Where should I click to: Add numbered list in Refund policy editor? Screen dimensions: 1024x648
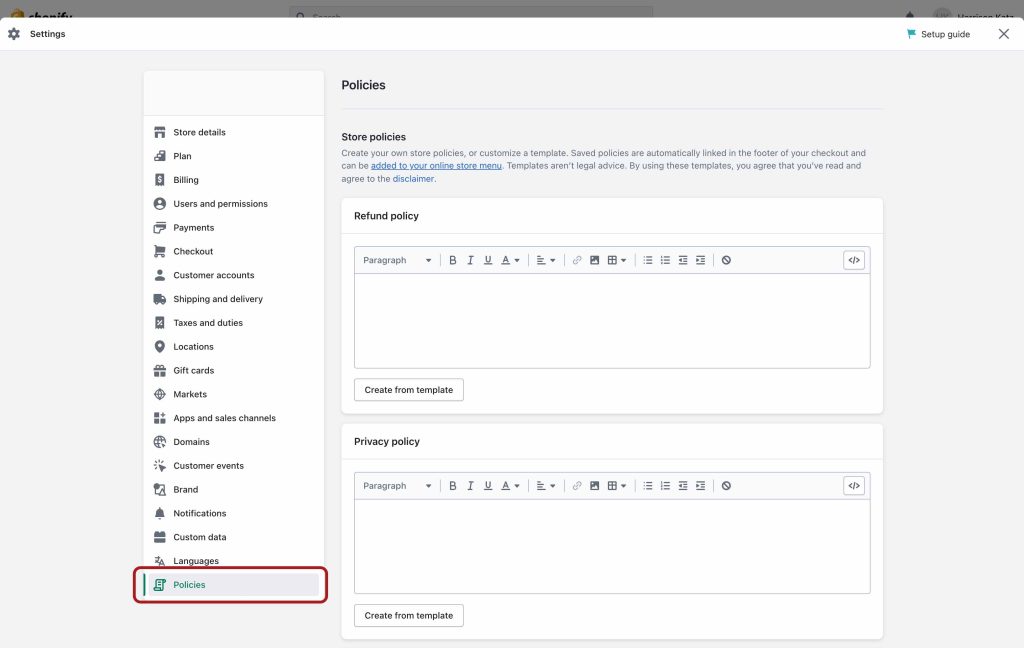tap(665, 260)
